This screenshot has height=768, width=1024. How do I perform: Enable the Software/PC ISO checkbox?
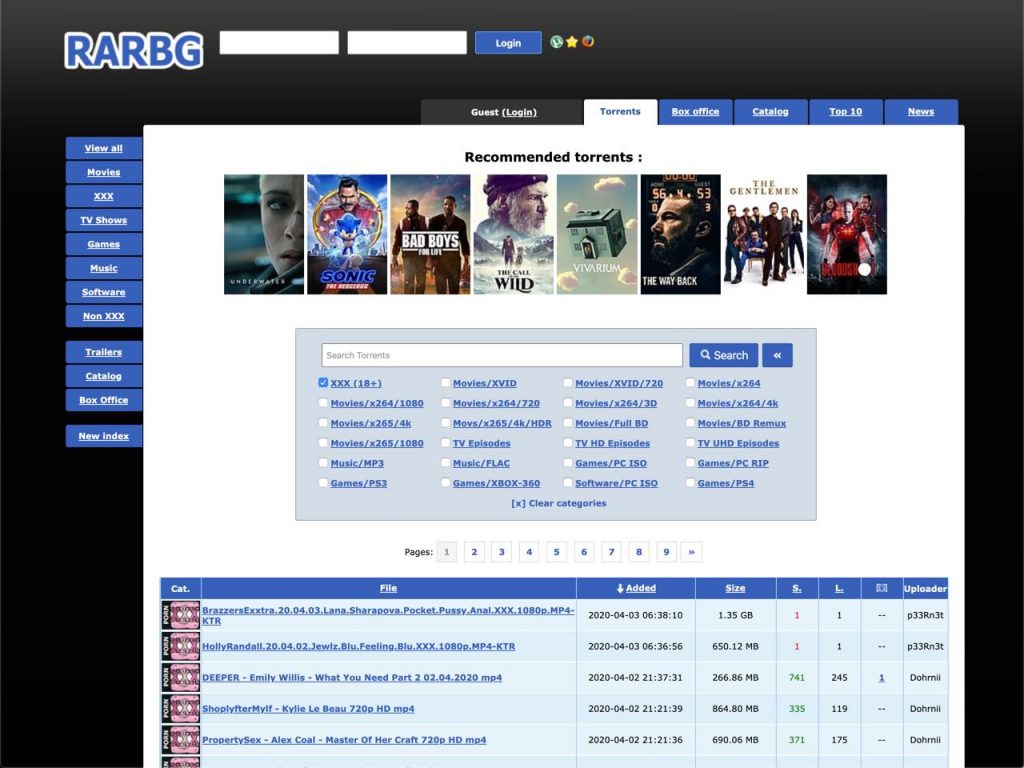(568, 483)
